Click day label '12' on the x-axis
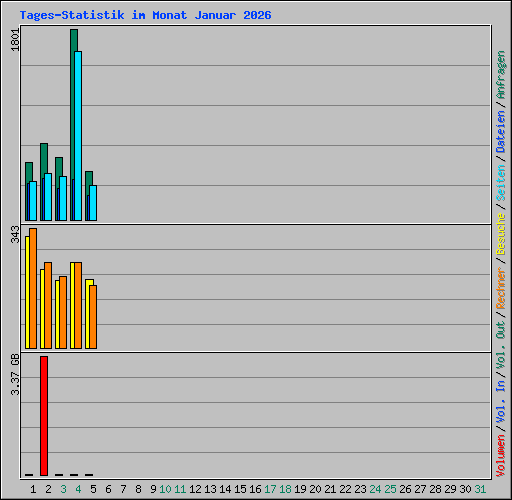The height and width of the screenshot is (500, 512). tap(195, 489)
